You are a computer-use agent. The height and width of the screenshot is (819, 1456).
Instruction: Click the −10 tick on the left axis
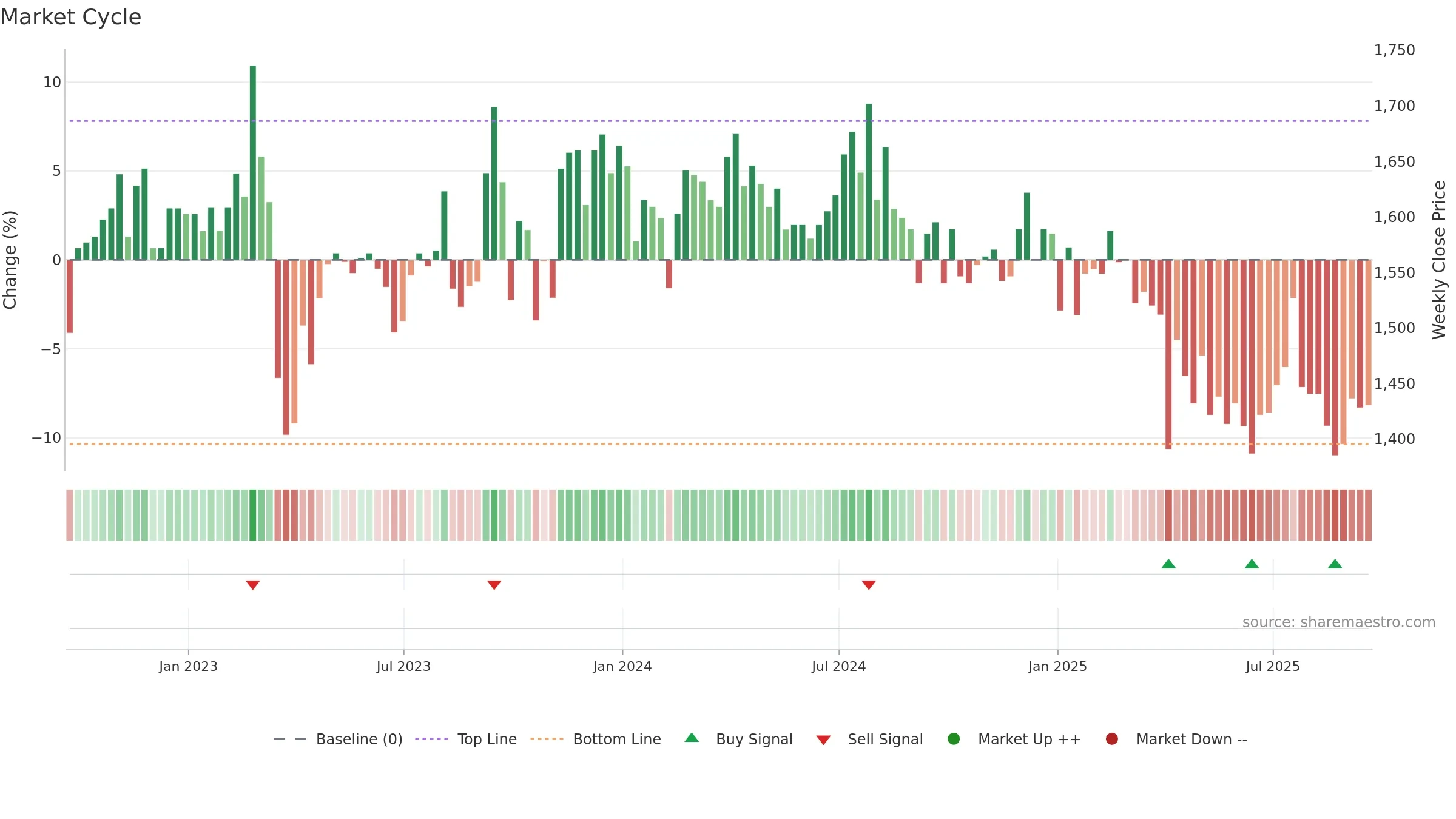(47, 437)
